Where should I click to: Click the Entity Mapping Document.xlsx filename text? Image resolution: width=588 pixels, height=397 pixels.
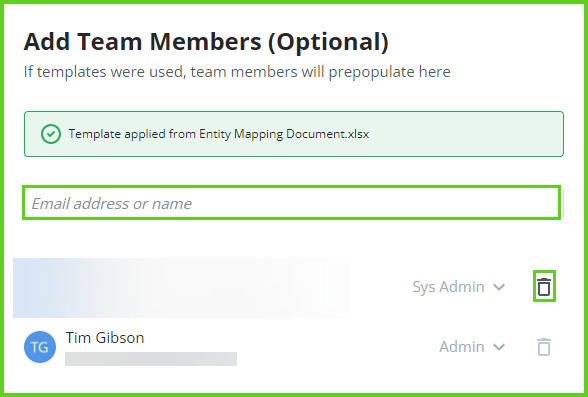tap(284, 134)
